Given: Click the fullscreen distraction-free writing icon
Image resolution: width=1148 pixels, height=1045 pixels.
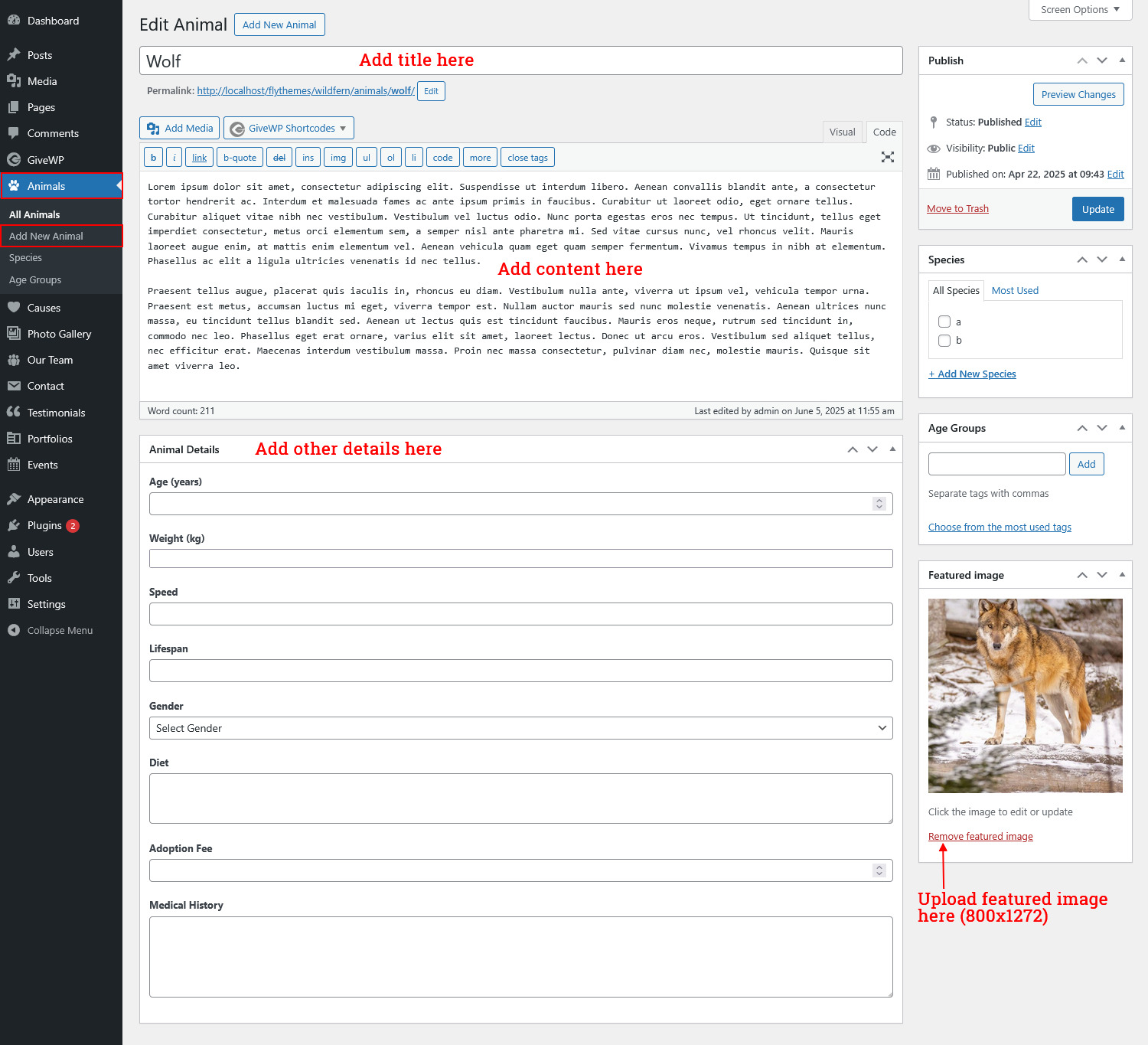Looking at the screenshot, I should pyautogui.click(x=887, y=157).
